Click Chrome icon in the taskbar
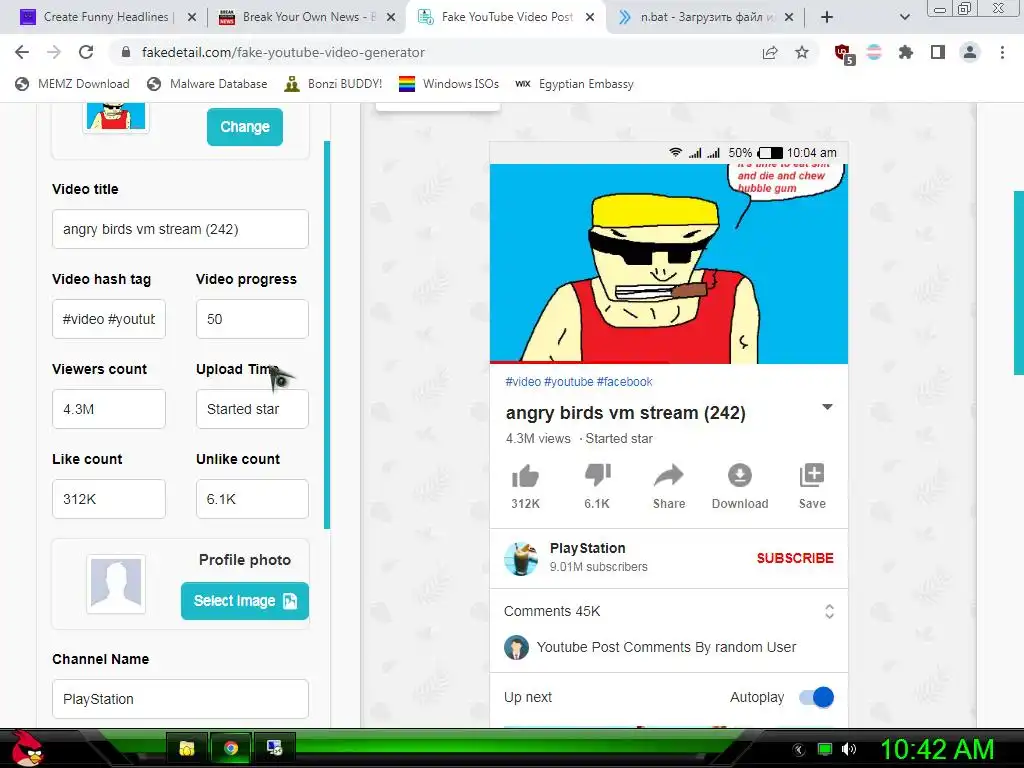Screen dimensions: 1024x768 click(x=231, y=748)
